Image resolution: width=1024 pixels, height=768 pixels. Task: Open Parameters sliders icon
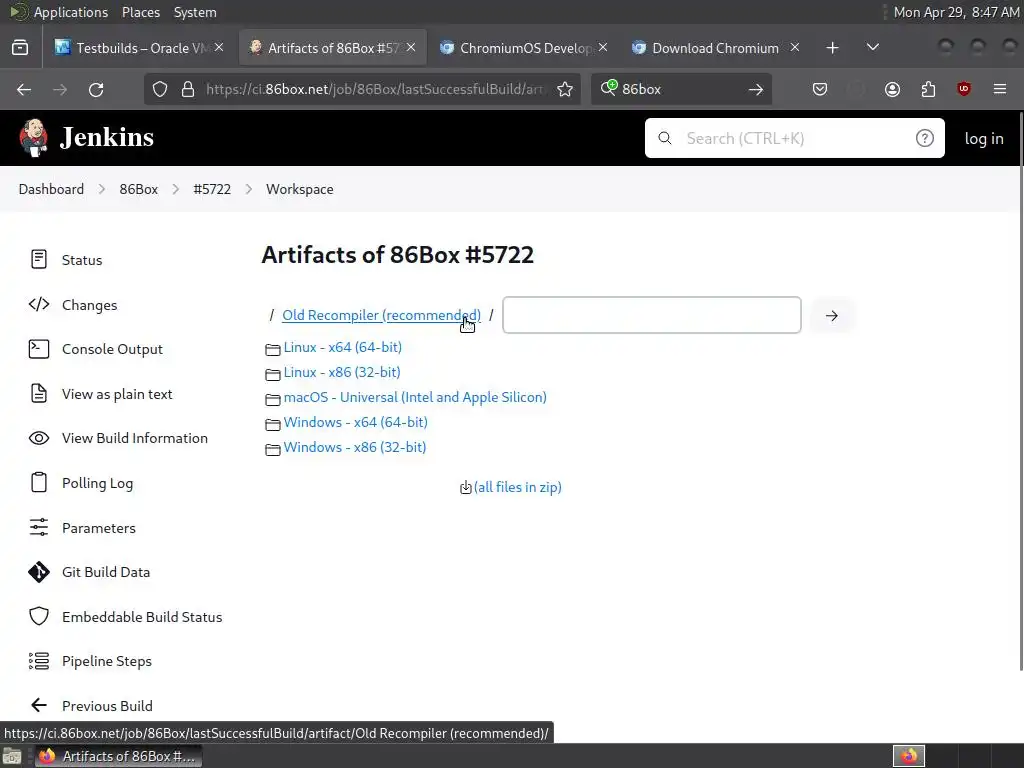click(x=39, y=527)
